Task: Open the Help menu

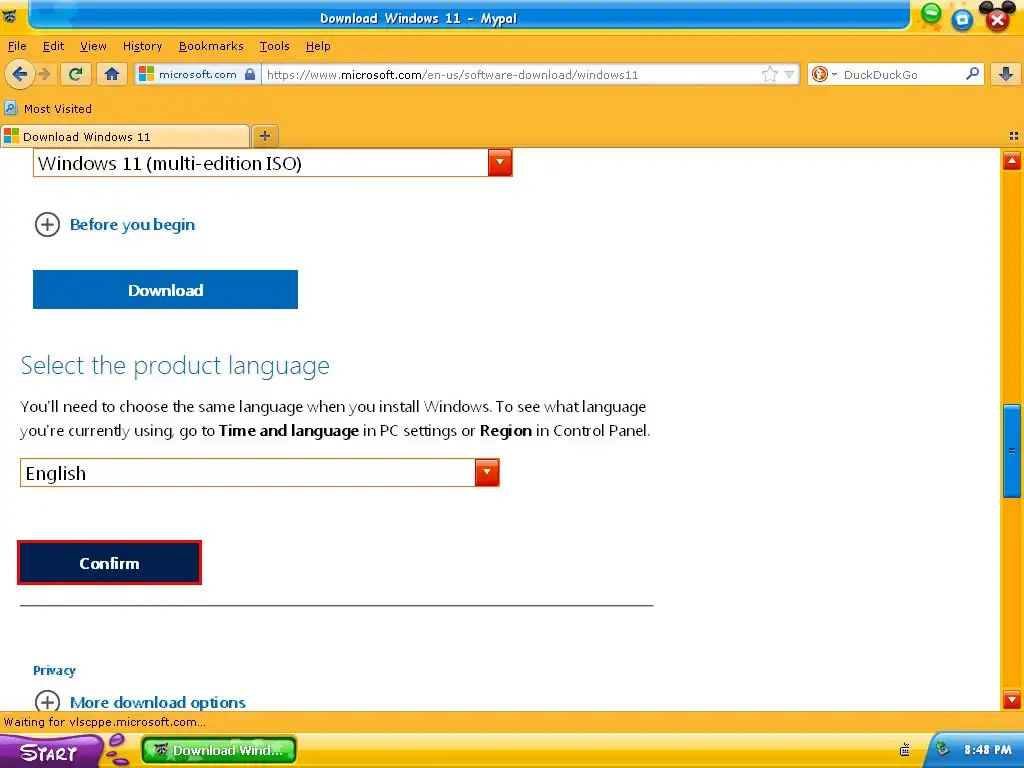Action: [x=318, y=46]
